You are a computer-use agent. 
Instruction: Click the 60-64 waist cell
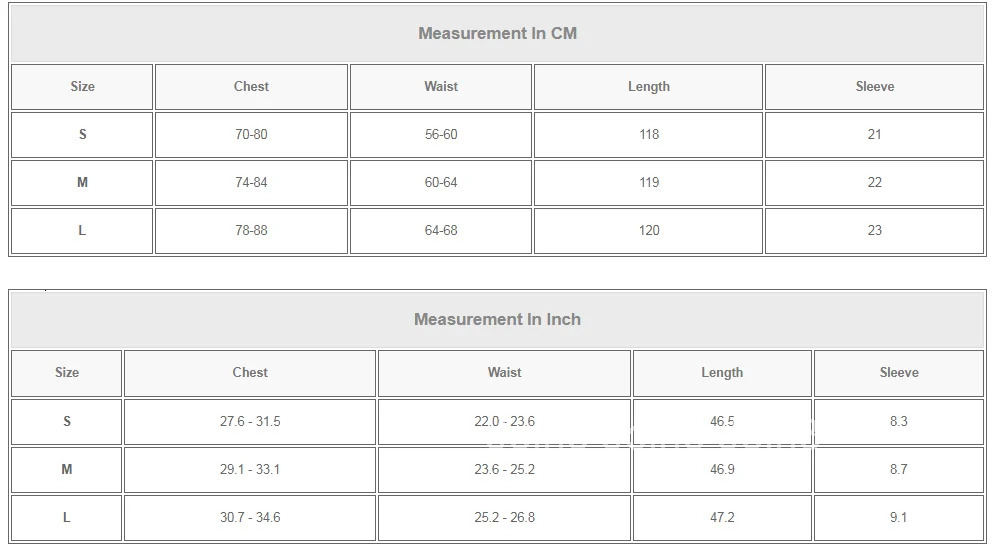441,183
